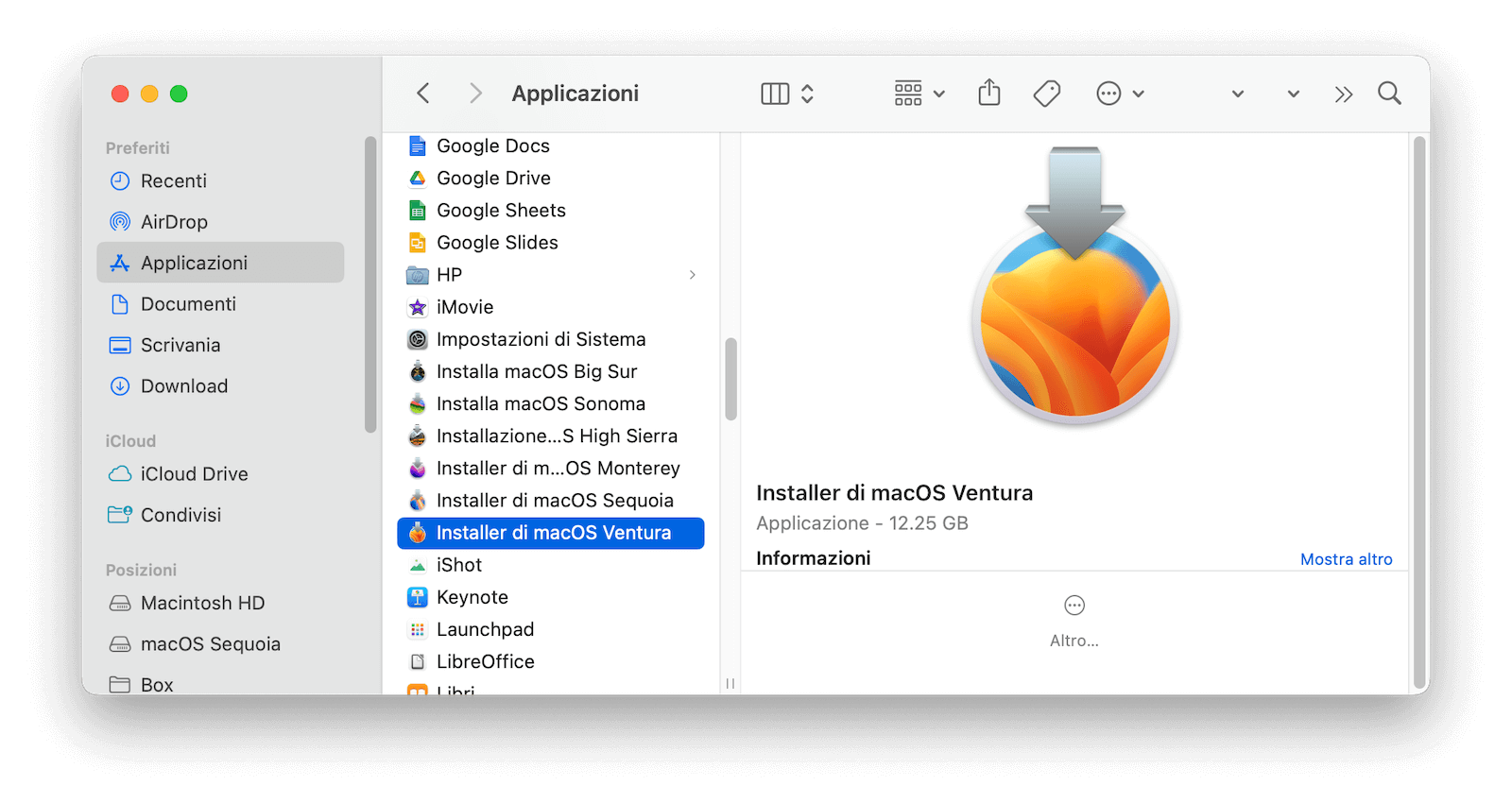Click the Applicazioni window title
The image size is (1512, 803).
pyautogui.click(x=576, y=94)
